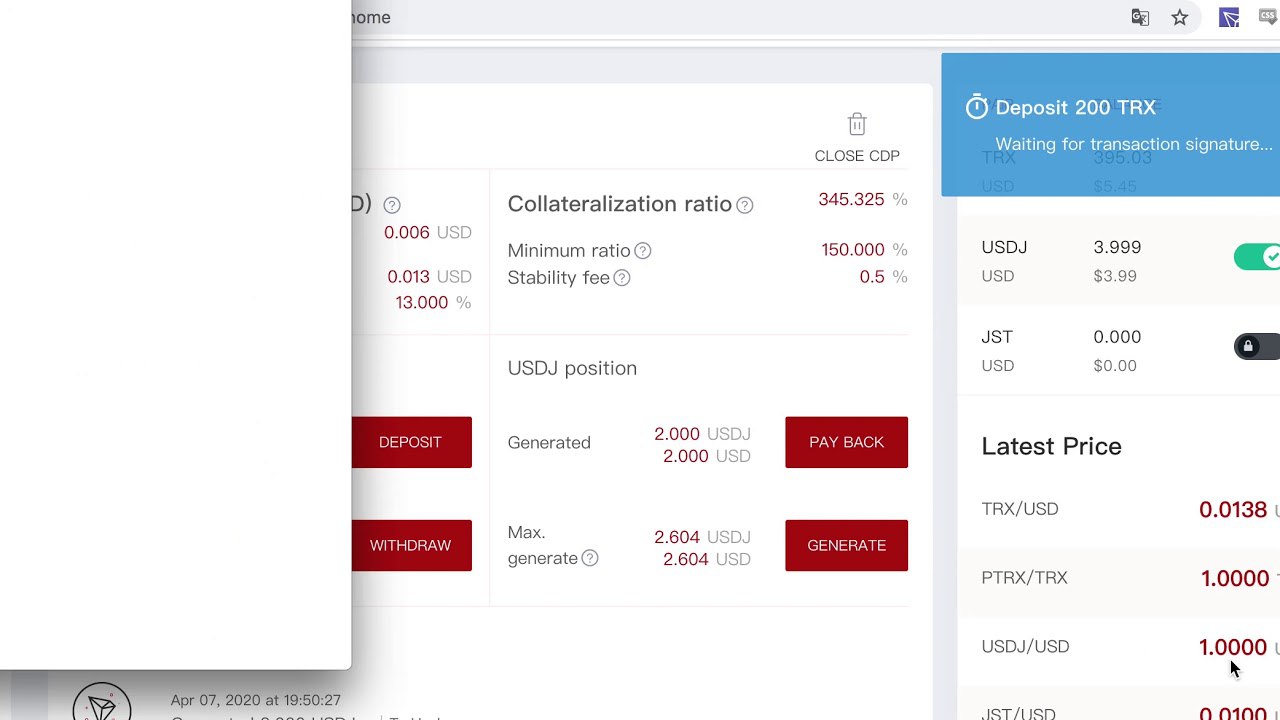
Task: Show help for Minimum ratio
Action: [643, 251]
